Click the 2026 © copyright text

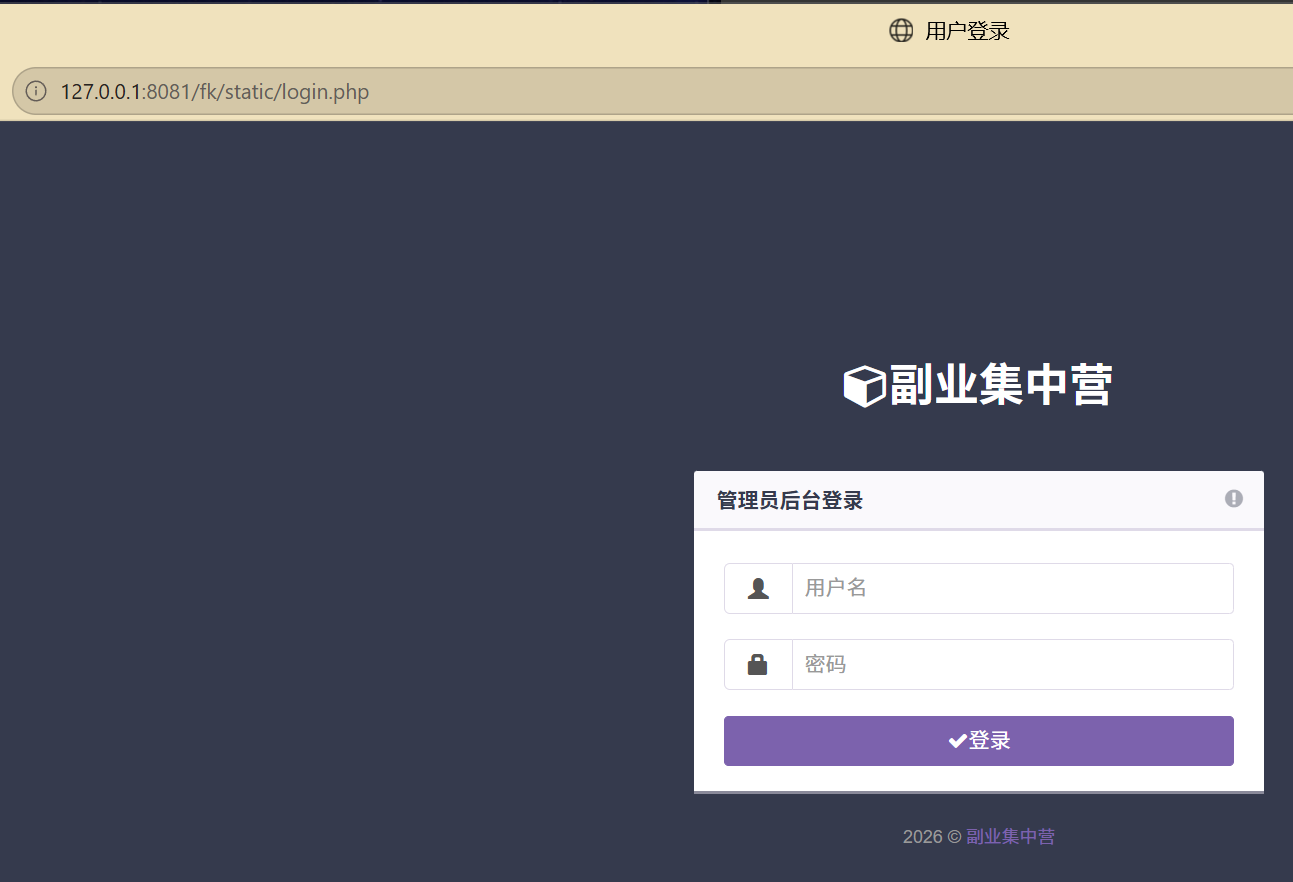point(932,837)
